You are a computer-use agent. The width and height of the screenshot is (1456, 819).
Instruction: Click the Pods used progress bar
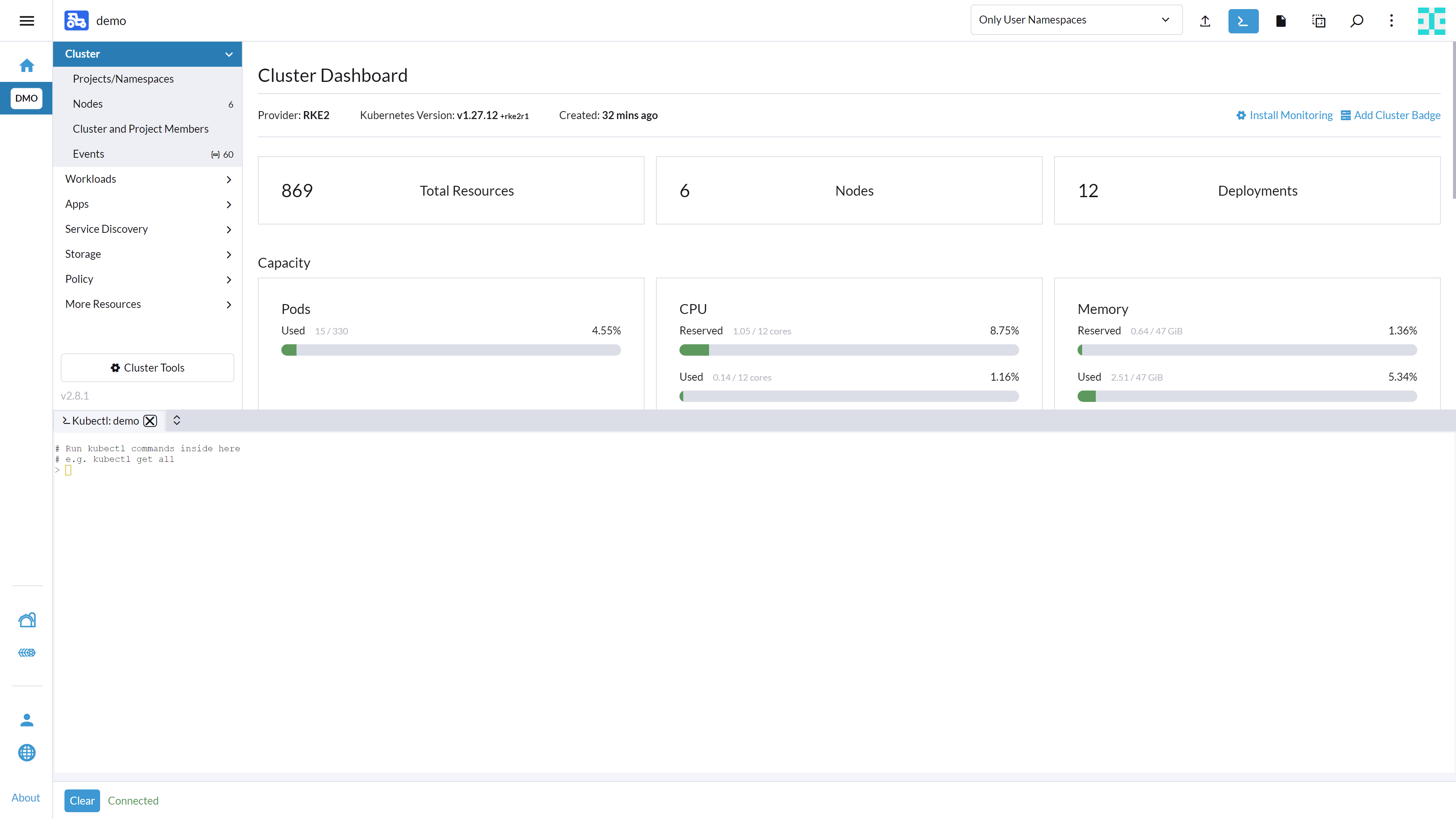[x=450, y=350]
